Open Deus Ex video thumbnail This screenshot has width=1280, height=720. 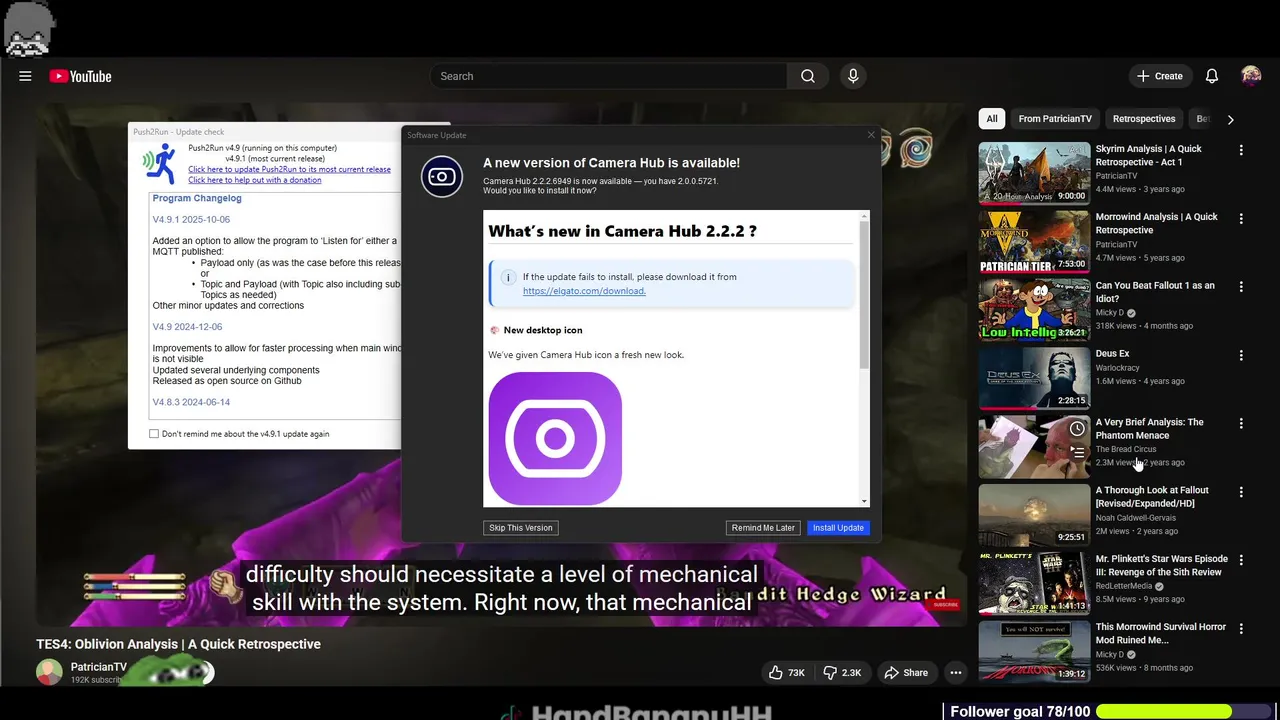click(x=1034, y=378)
